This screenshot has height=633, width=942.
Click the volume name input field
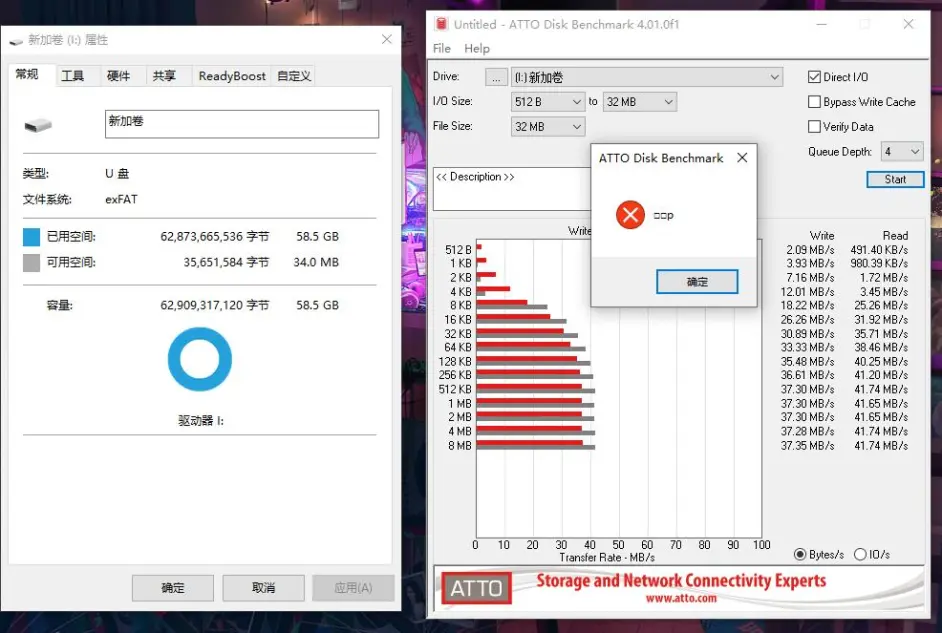(x=242, y=124)
